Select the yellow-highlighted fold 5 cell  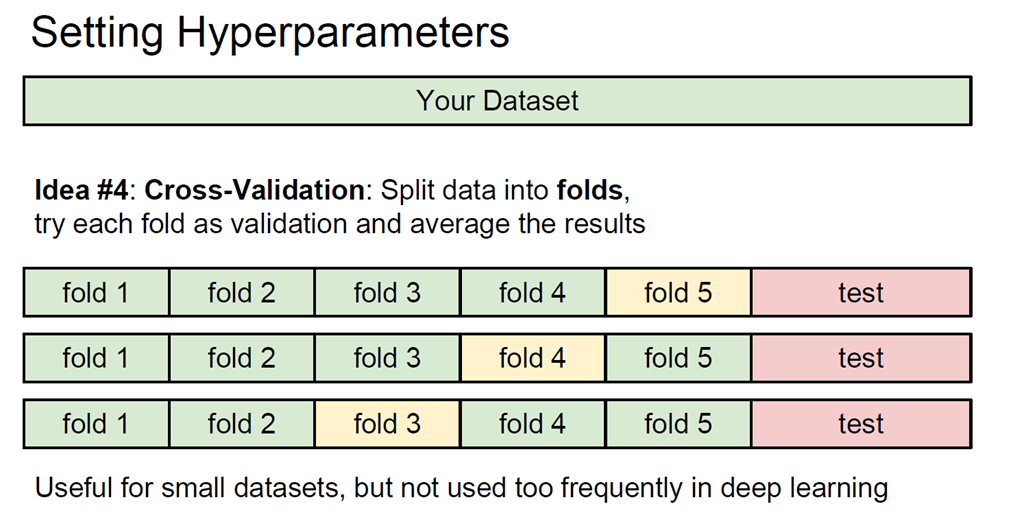678,293
